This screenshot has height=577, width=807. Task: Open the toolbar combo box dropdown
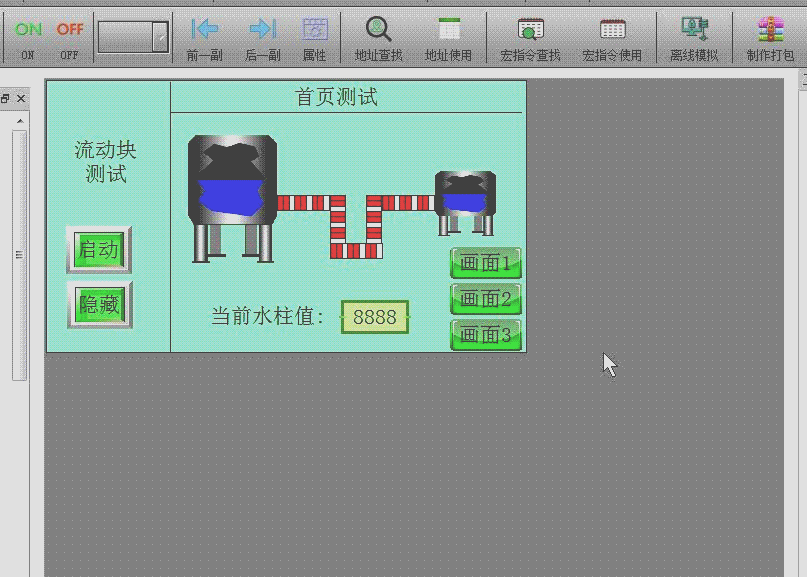click(160, 37)
